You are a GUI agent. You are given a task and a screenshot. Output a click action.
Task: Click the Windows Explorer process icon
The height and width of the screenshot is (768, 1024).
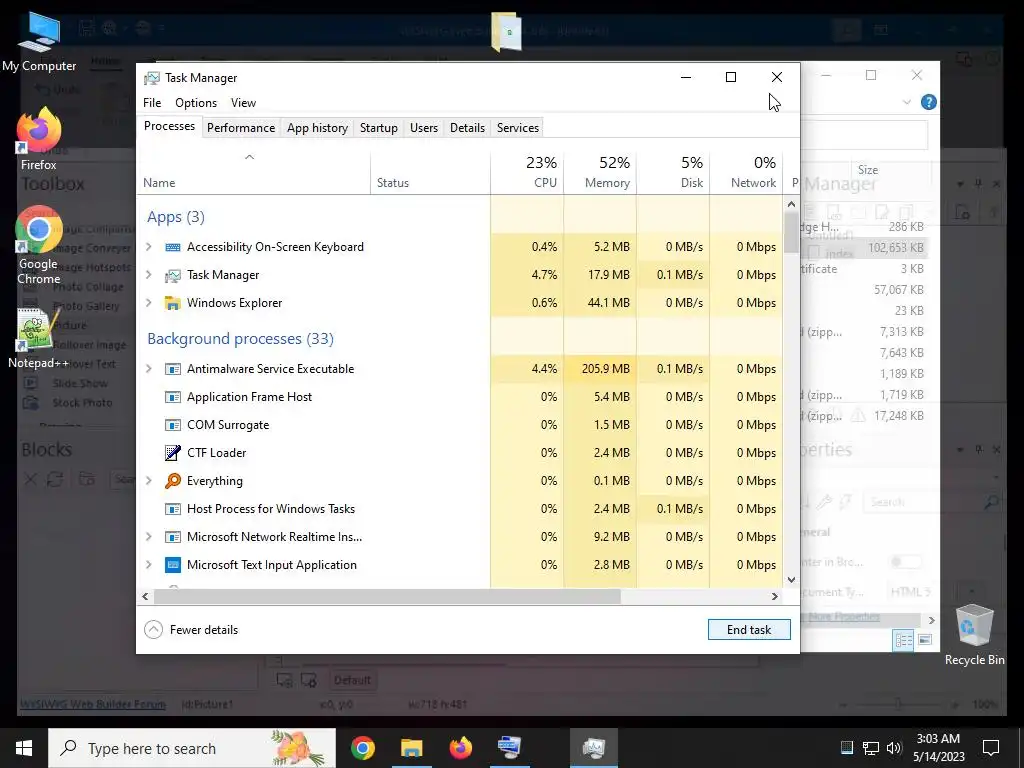click(172, 303)
